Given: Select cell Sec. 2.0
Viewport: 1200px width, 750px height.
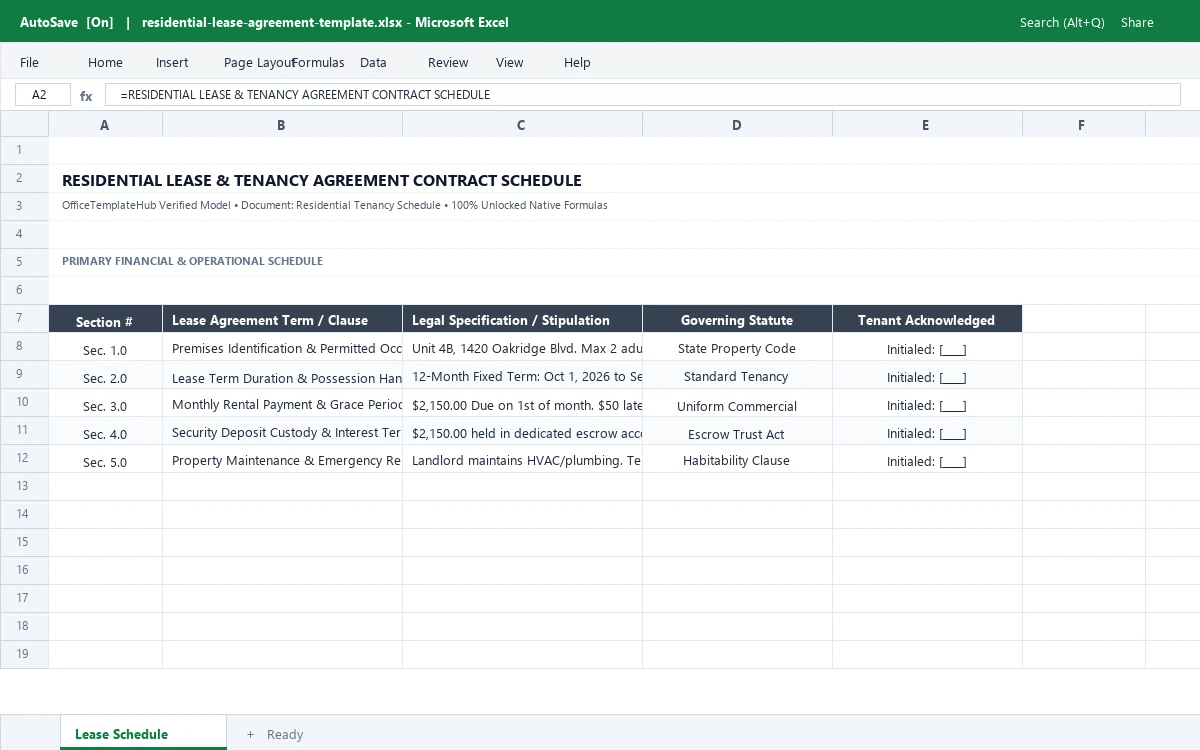Looking at the screenshot, I should click(x=105, y=375).
